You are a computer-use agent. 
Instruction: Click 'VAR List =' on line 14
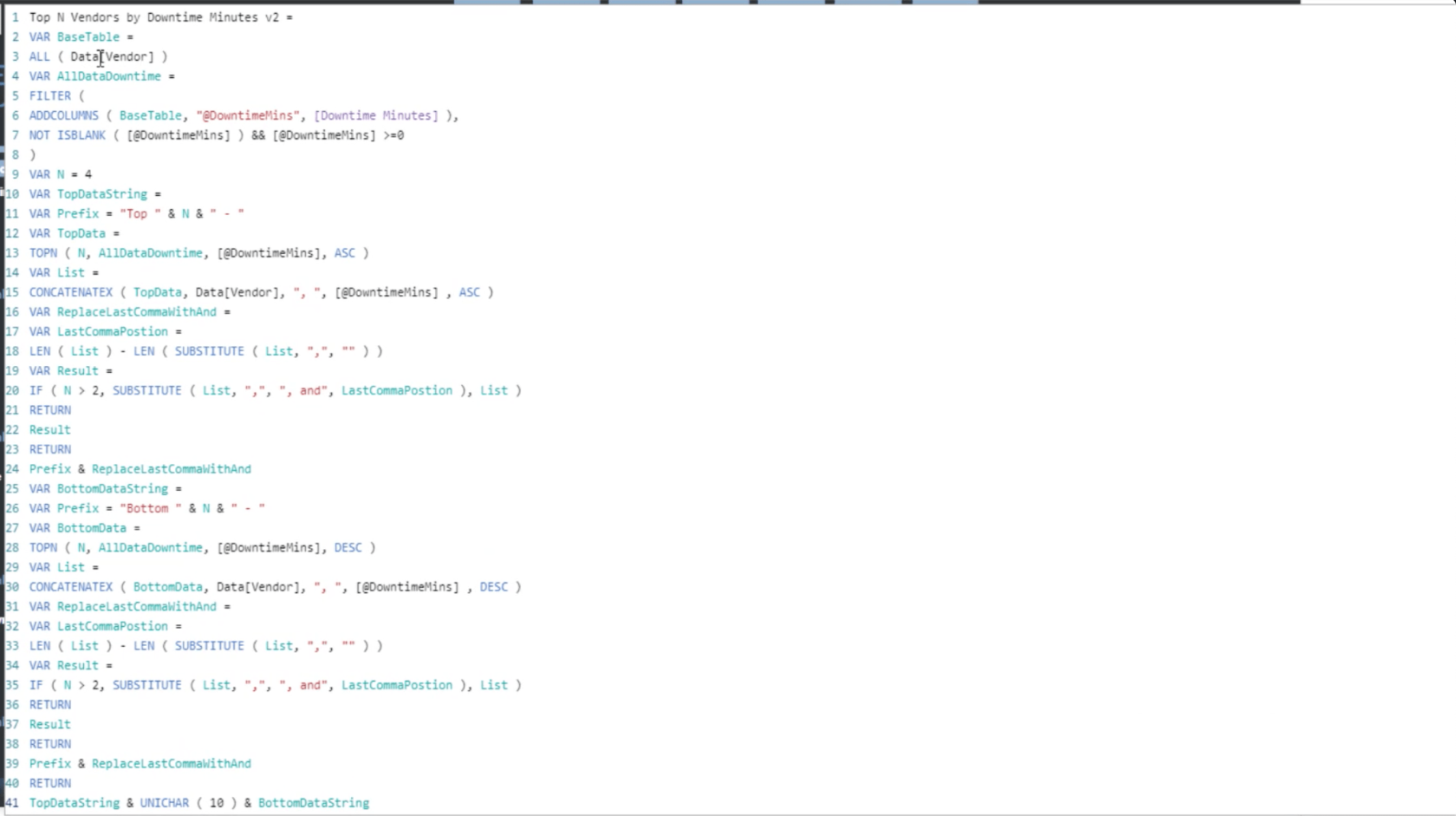point(64,273)
